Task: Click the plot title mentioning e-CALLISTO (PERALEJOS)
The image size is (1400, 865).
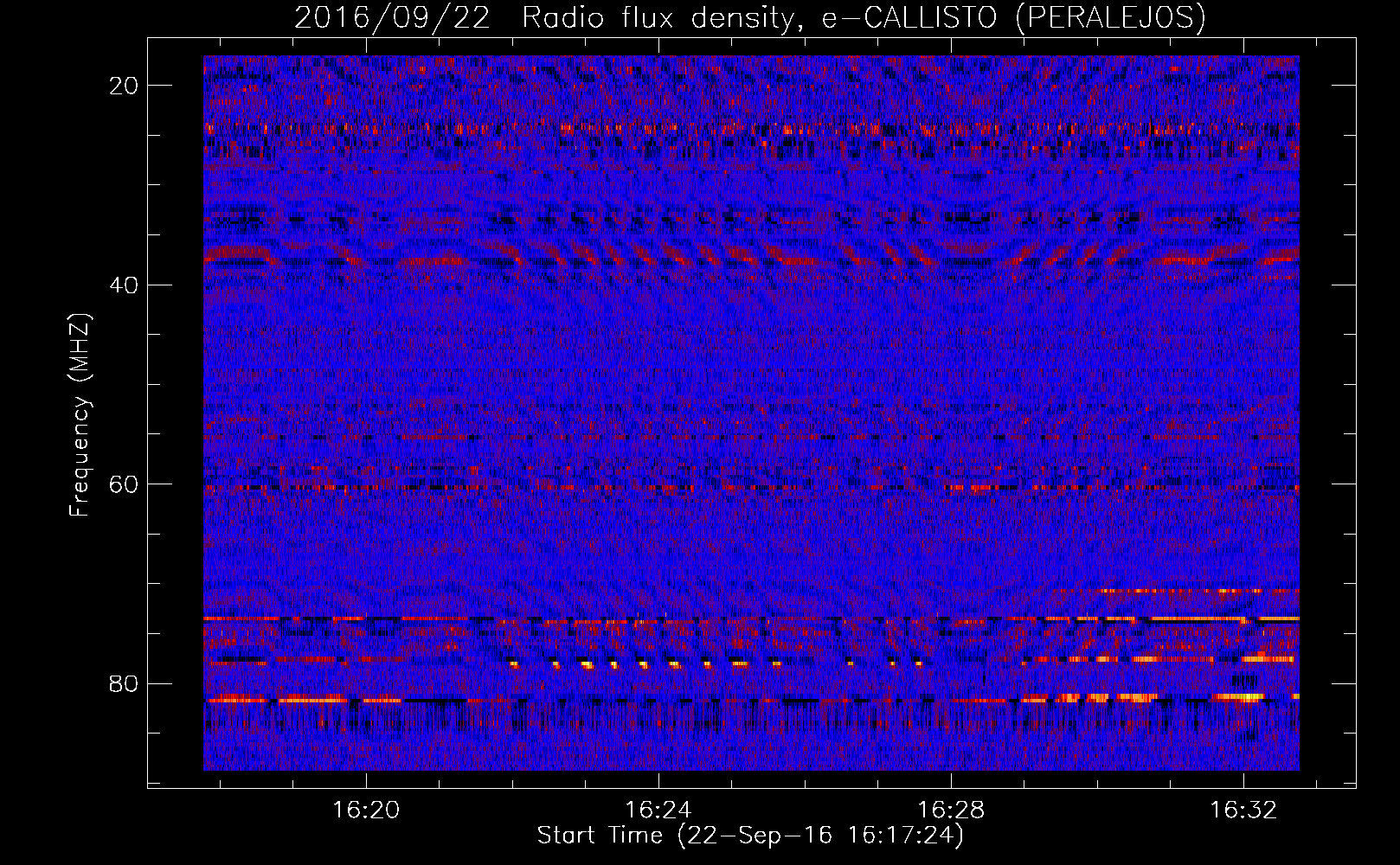Action: pyautogui.click(x=750, y=17)
